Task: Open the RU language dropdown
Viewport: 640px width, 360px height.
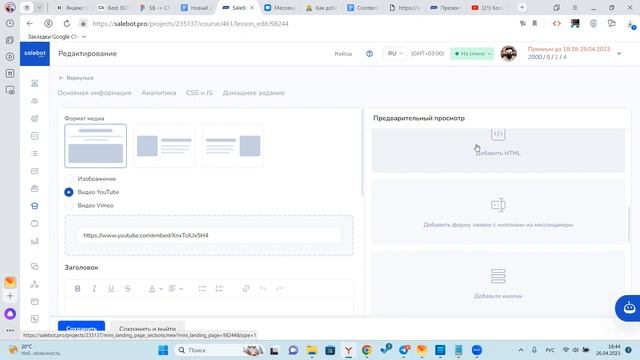Action: (395, 53)
